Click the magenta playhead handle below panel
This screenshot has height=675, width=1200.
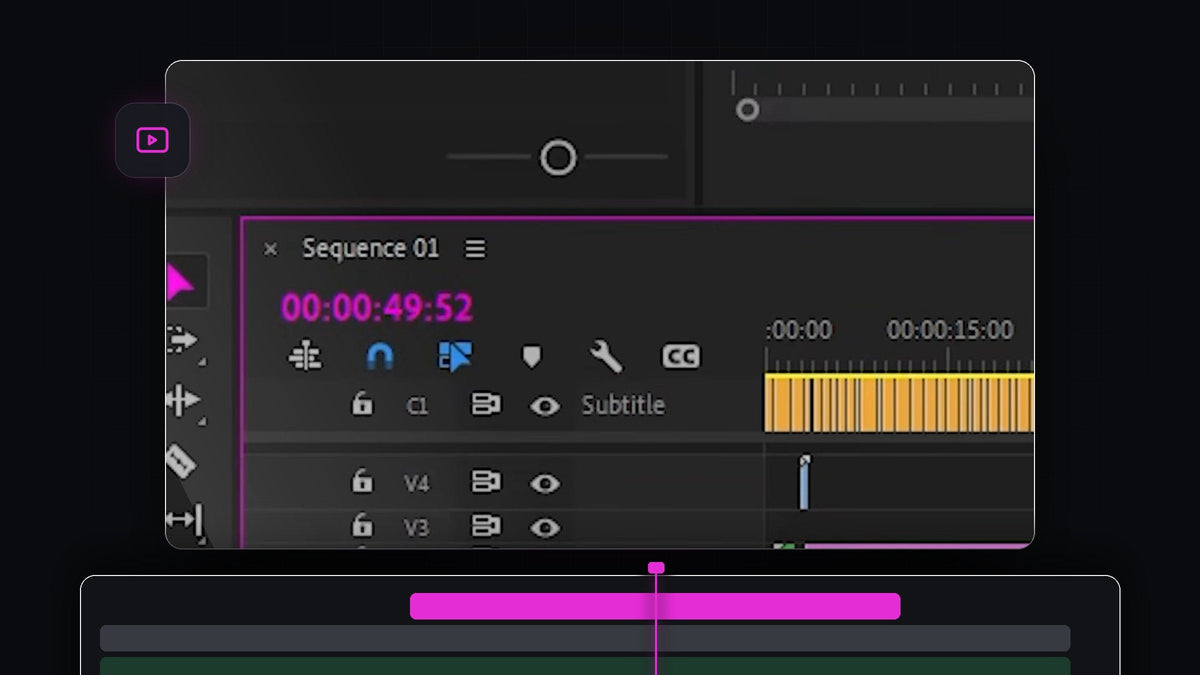tap(656, 568)
